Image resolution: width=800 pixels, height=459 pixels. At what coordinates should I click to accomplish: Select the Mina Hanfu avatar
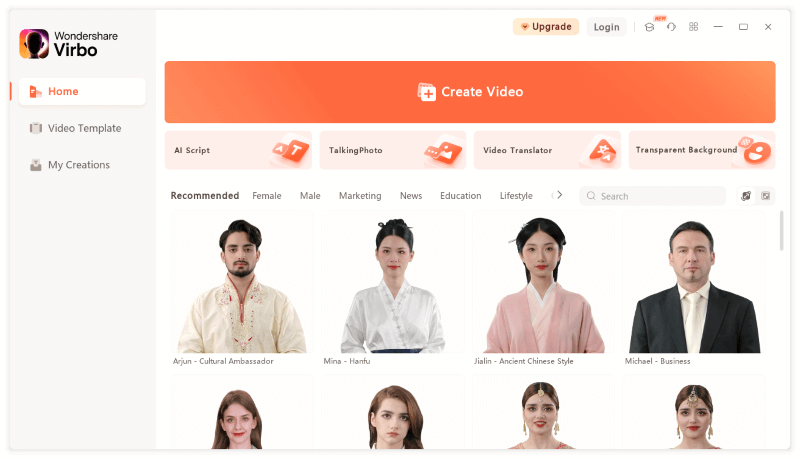coord(393,283)
